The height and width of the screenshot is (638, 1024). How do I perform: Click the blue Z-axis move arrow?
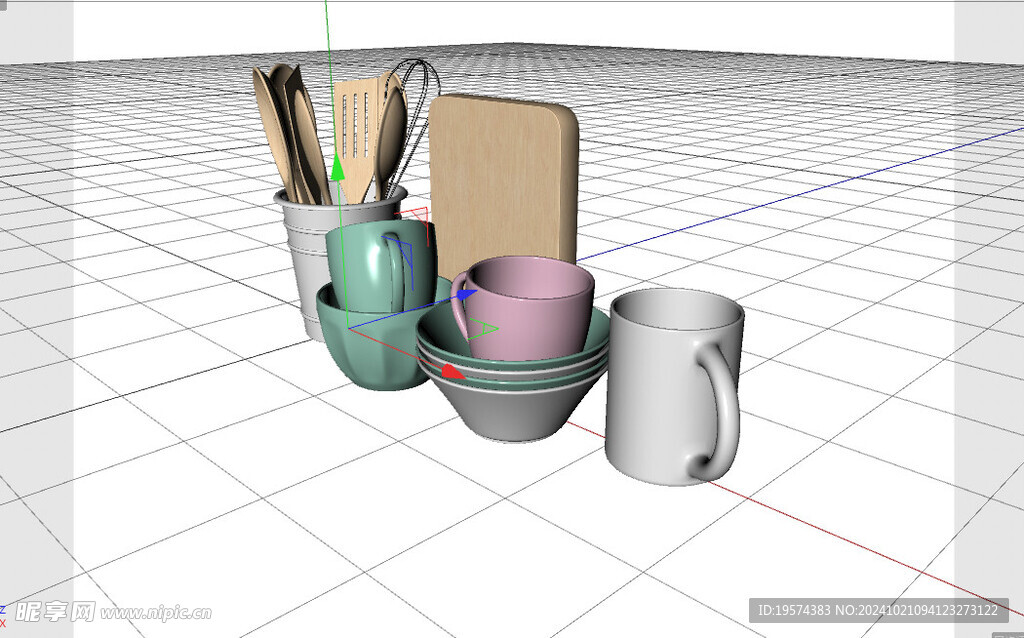(465, 293)
